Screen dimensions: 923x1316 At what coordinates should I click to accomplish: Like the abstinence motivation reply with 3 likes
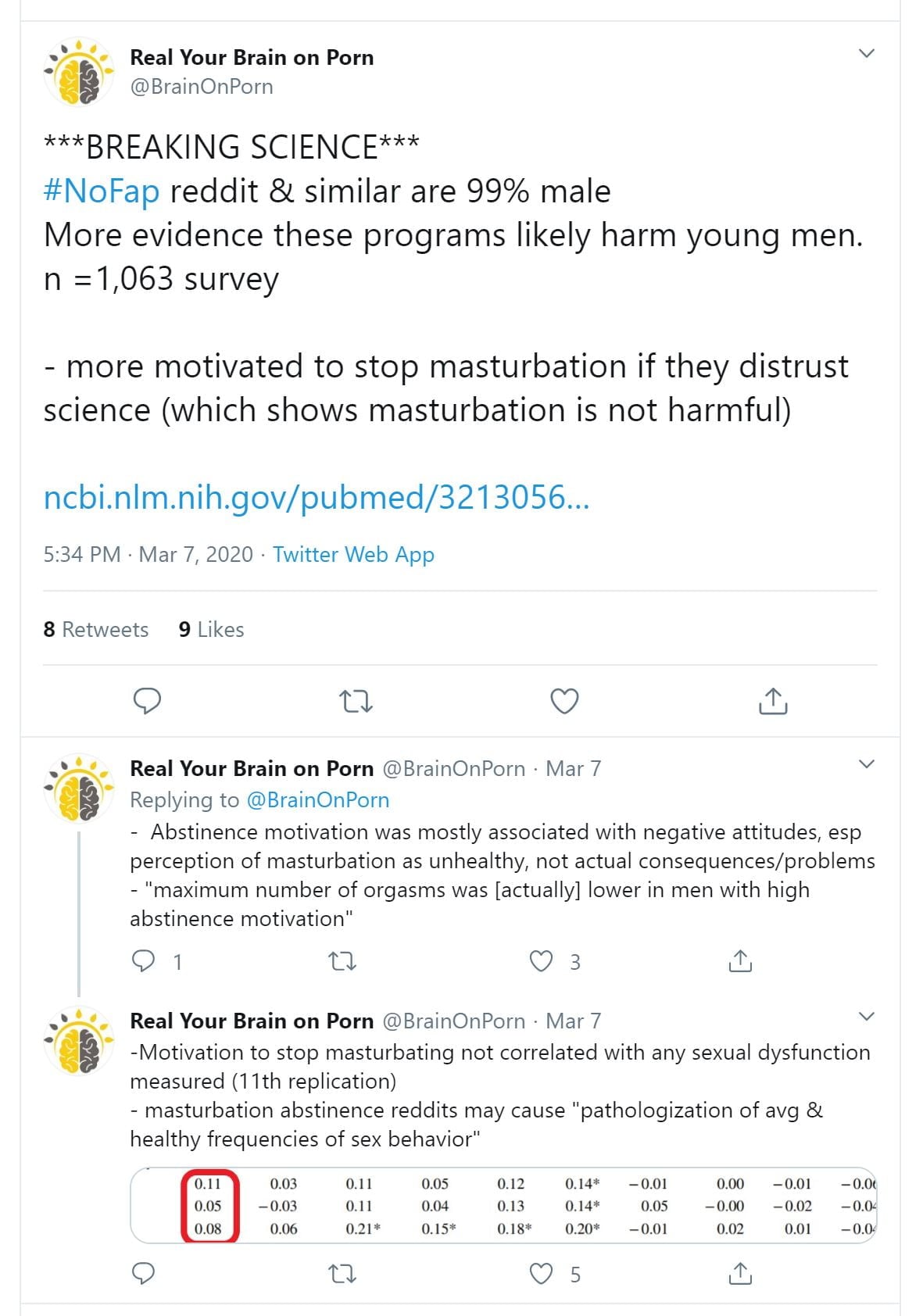541,960
